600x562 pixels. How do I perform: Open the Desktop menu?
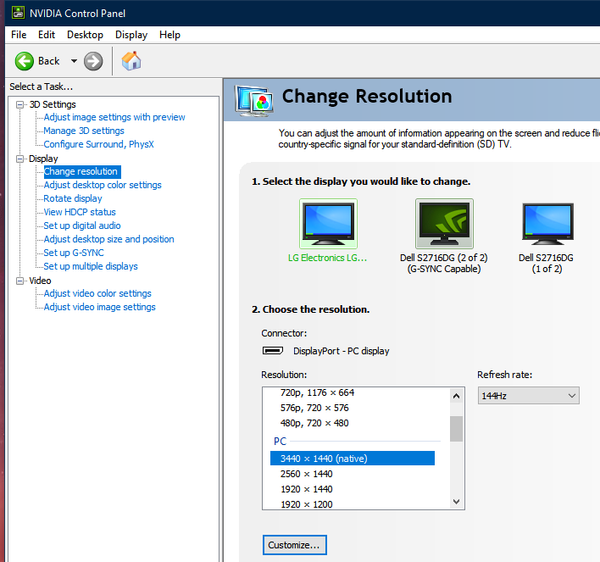click(x=85, y=35)
